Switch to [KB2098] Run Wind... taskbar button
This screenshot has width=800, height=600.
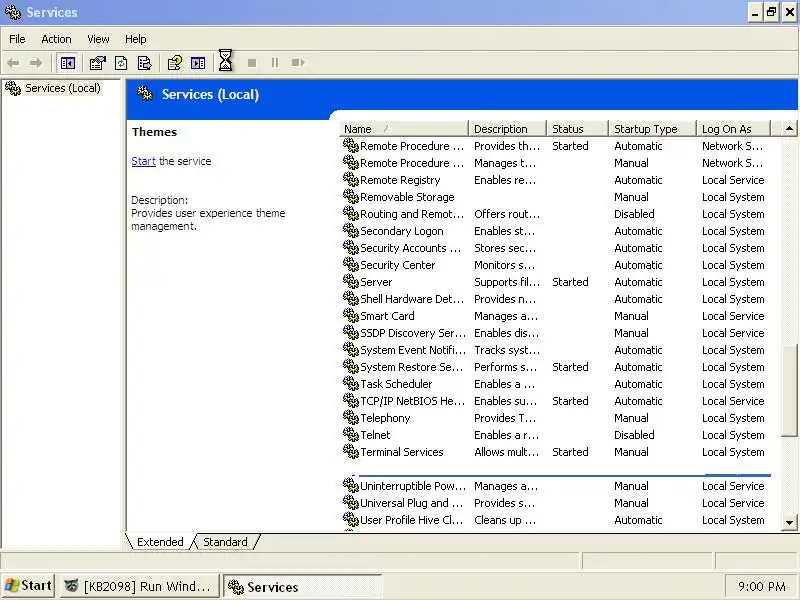click(139, 586)
